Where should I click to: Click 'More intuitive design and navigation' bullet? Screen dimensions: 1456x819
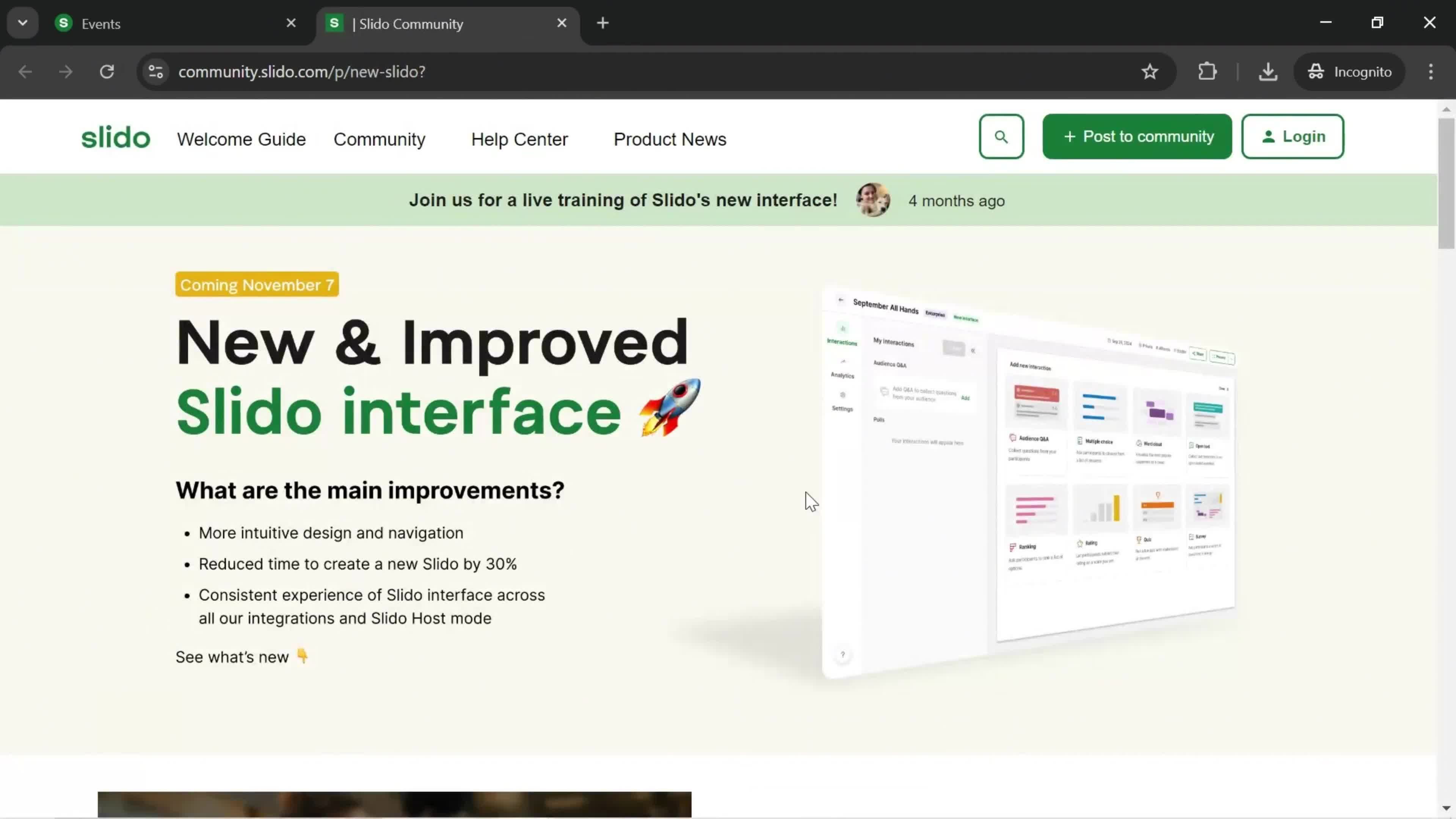[x=331, y=533]
